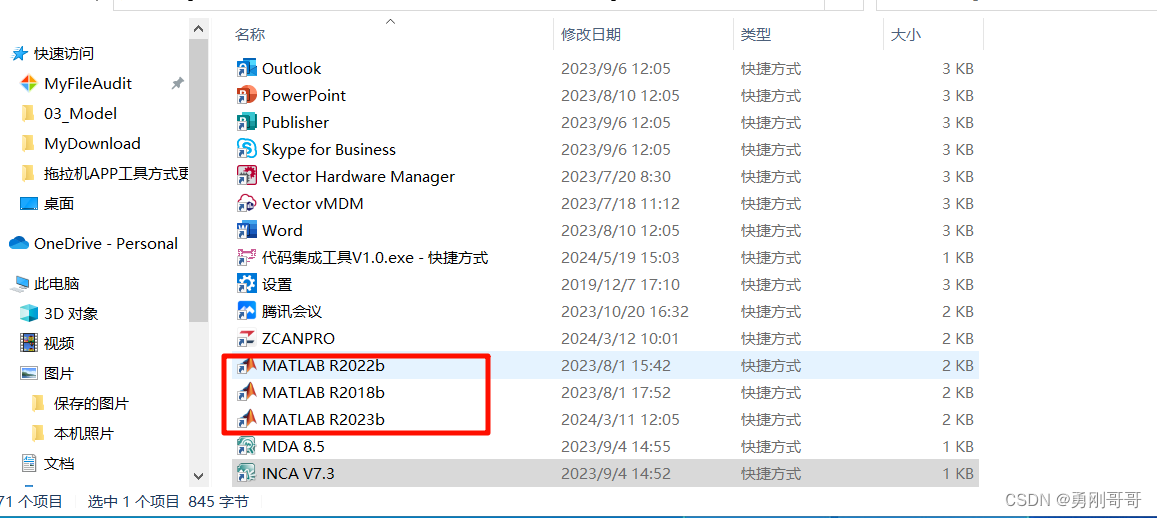1157x518 pixels.
Task: Click the navigation pane scrollbar thumb
Action: pos(198,182)
